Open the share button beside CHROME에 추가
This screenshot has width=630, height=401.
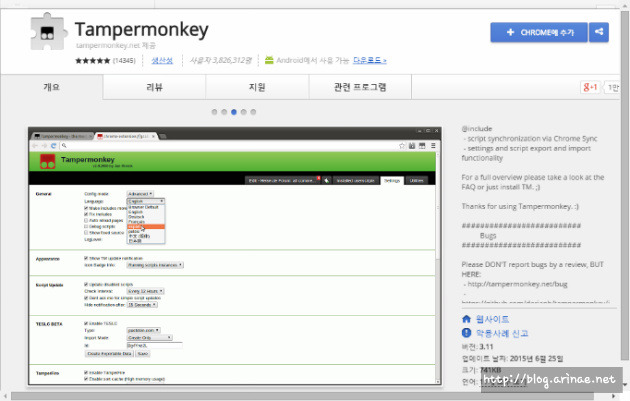[x=599, y=33]
